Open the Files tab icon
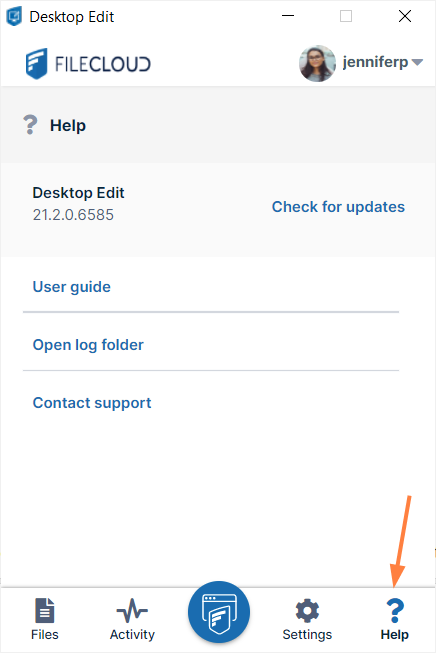The width and height of the screenshot is (436, 653). coord(45,611)
